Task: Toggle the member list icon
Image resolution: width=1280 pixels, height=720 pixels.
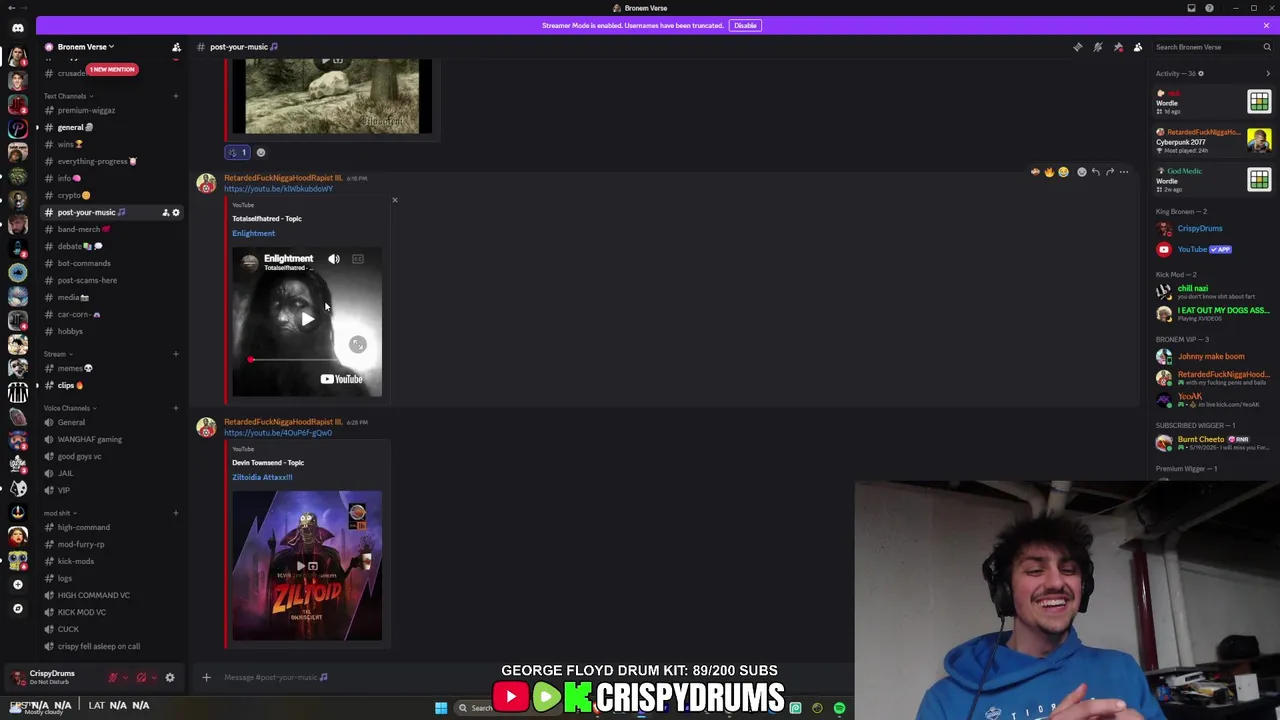Action: point(1138,47)
